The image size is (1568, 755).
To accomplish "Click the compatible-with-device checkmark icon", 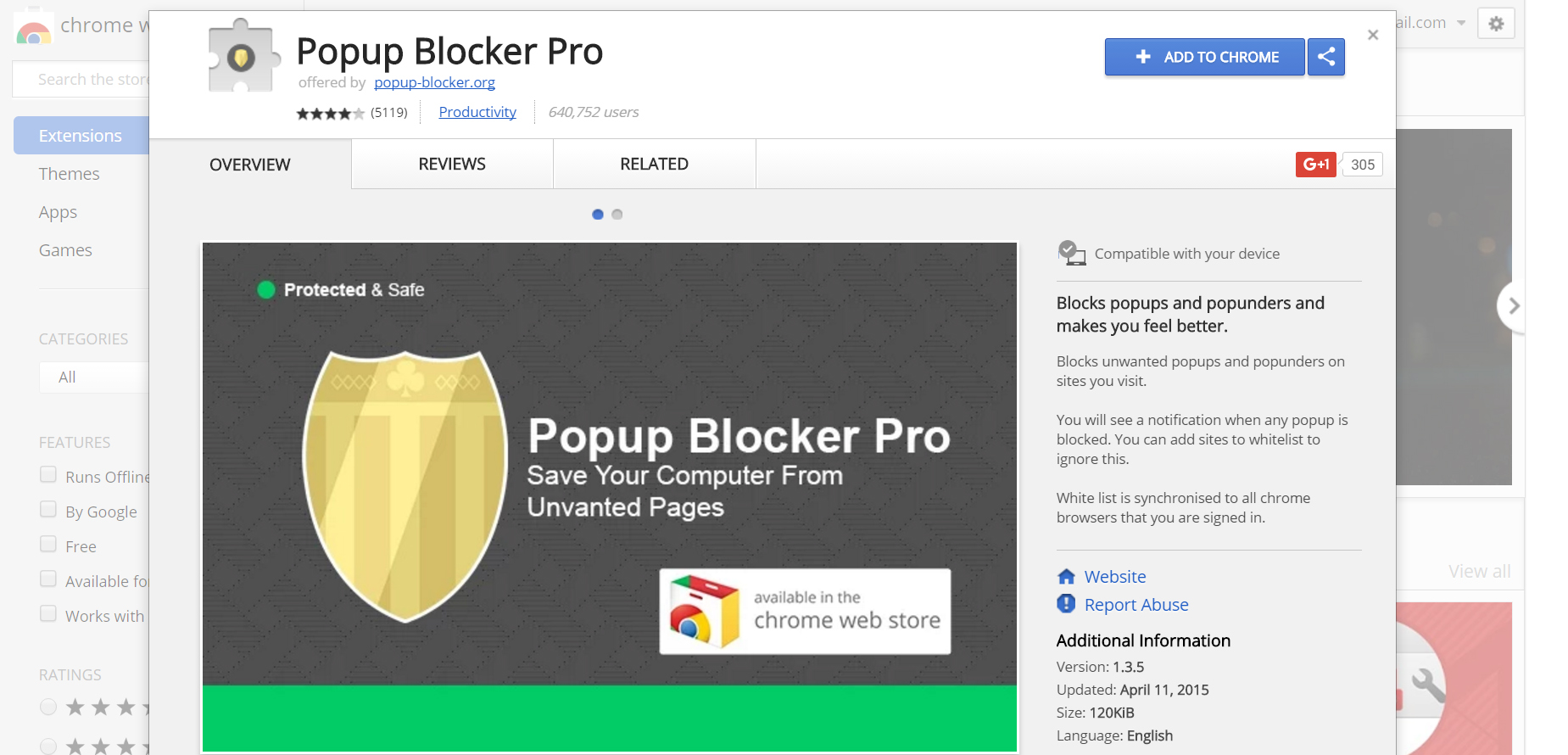I will click(x=1071, y=253).
